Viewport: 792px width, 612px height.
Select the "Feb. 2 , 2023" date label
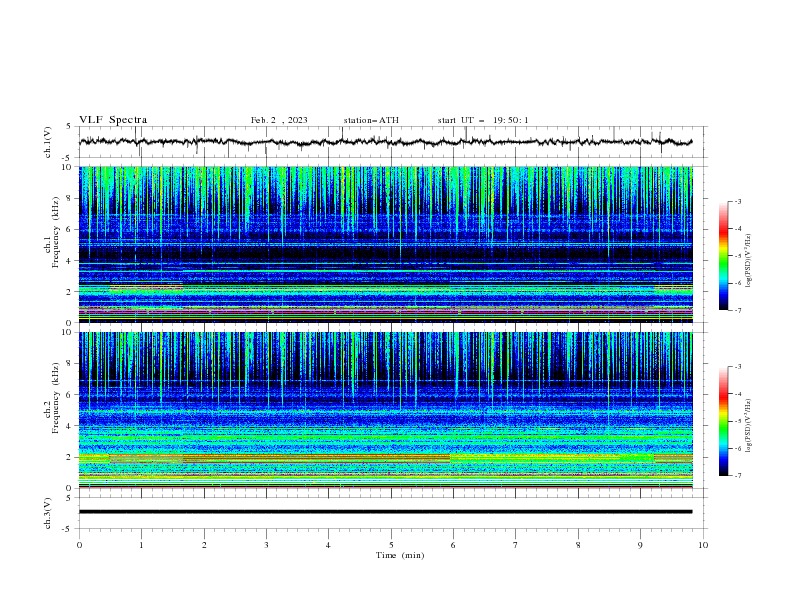click(279, 120)
